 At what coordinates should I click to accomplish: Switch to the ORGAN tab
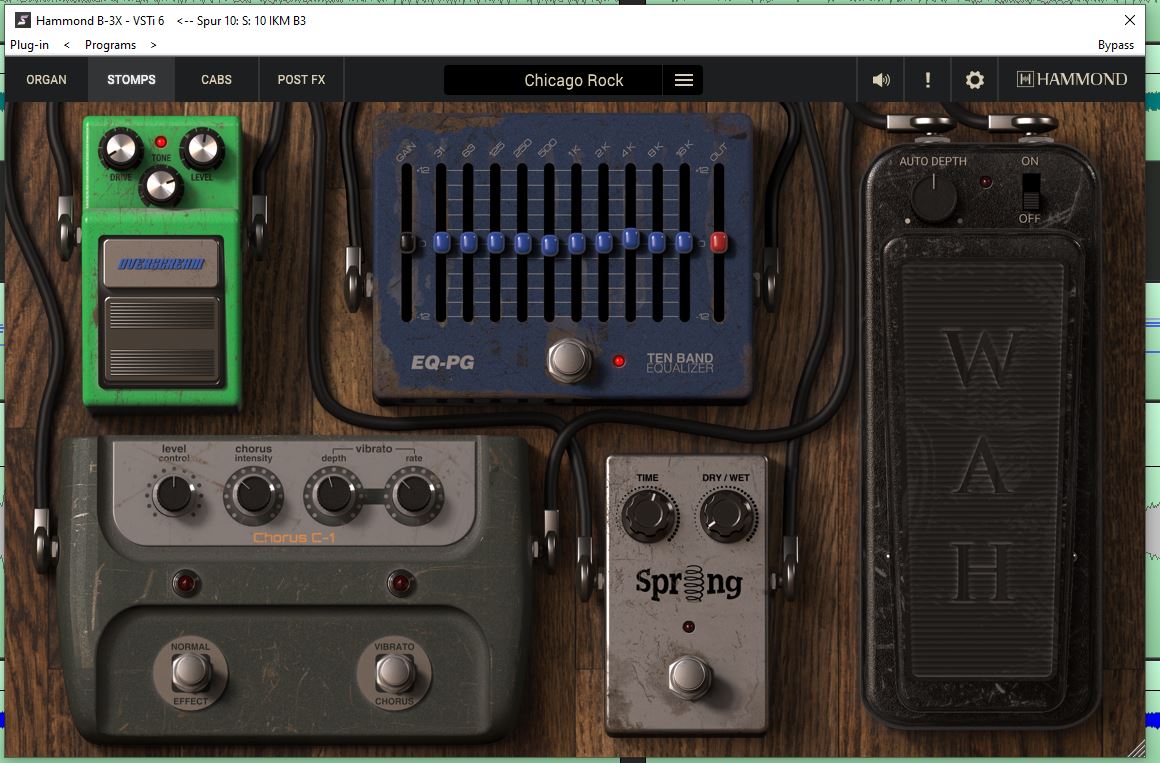[x=47, y=80]
